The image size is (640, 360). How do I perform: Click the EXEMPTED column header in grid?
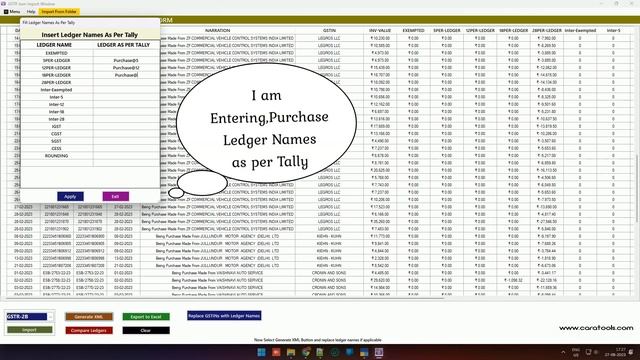tap(413, 31)
